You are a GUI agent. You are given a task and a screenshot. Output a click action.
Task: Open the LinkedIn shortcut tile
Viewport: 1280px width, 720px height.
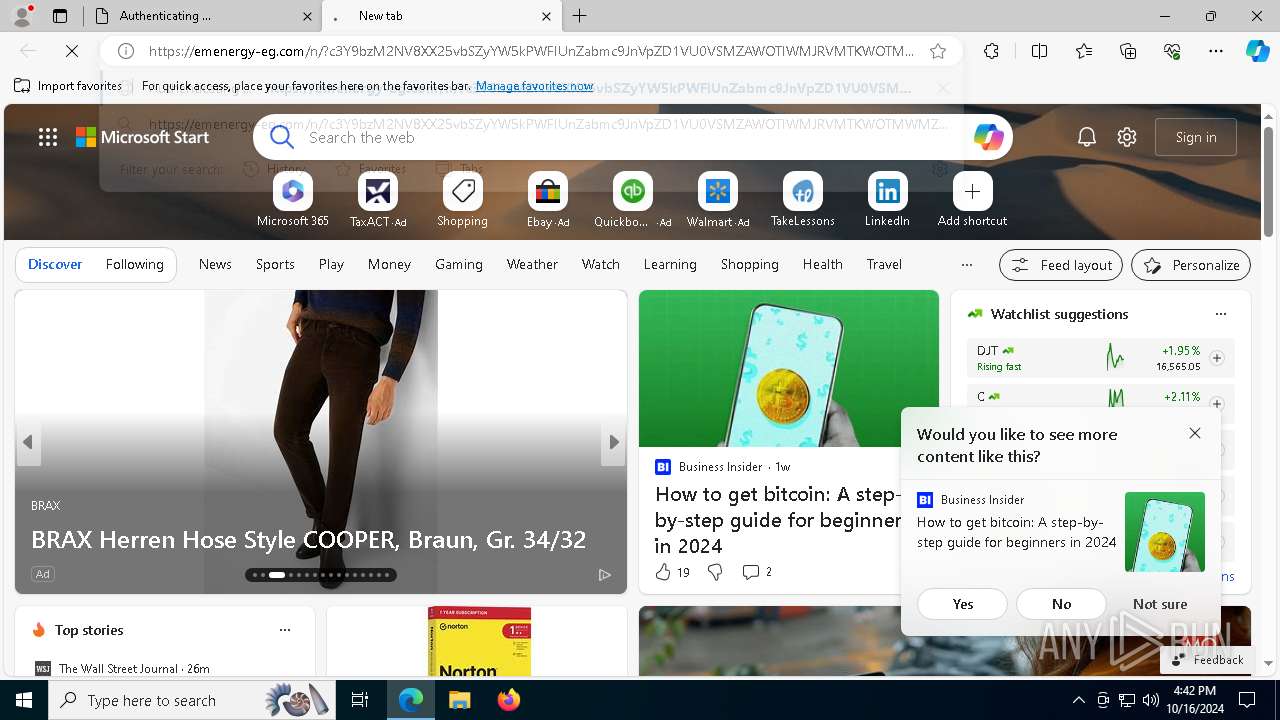click(x=887, y=191)
